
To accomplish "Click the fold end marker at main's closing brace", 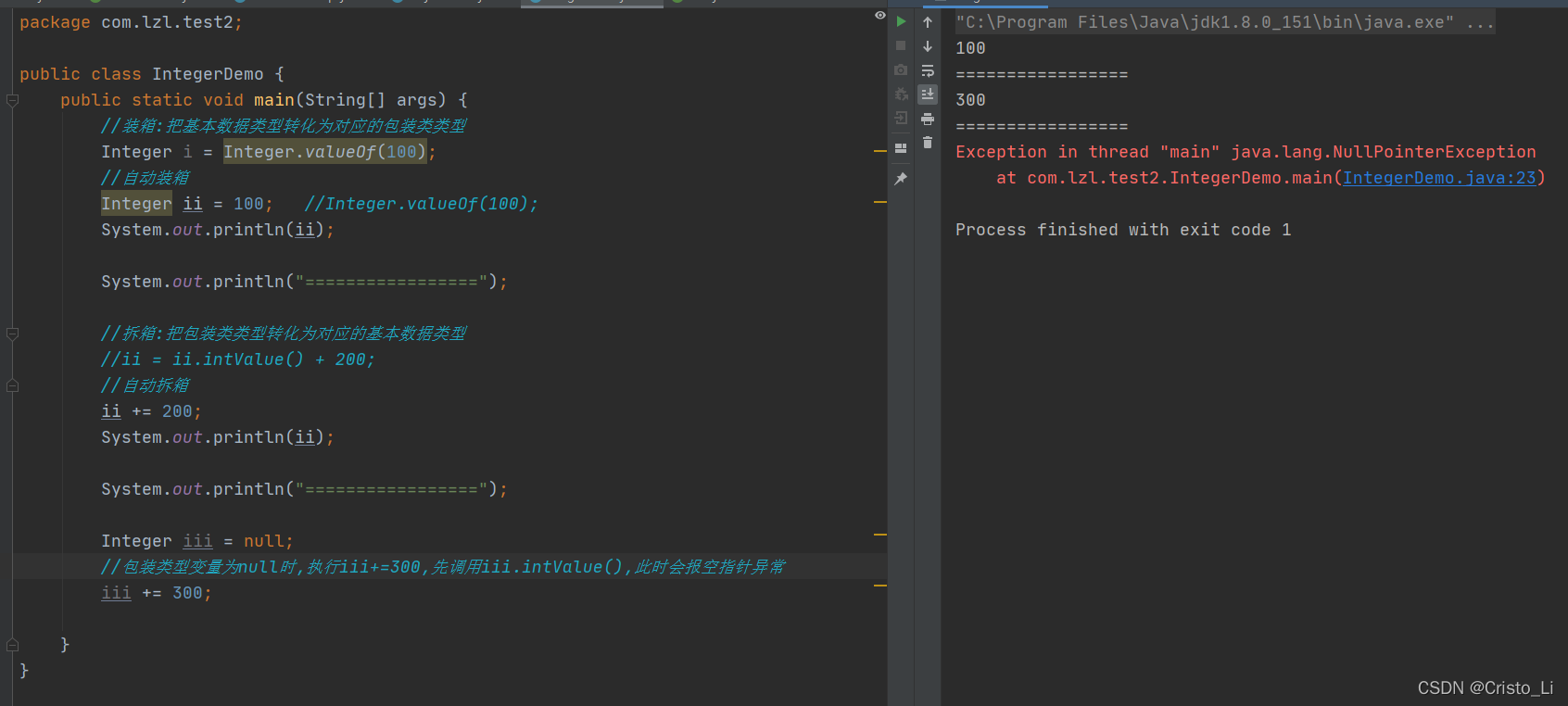I will (13, 645).
